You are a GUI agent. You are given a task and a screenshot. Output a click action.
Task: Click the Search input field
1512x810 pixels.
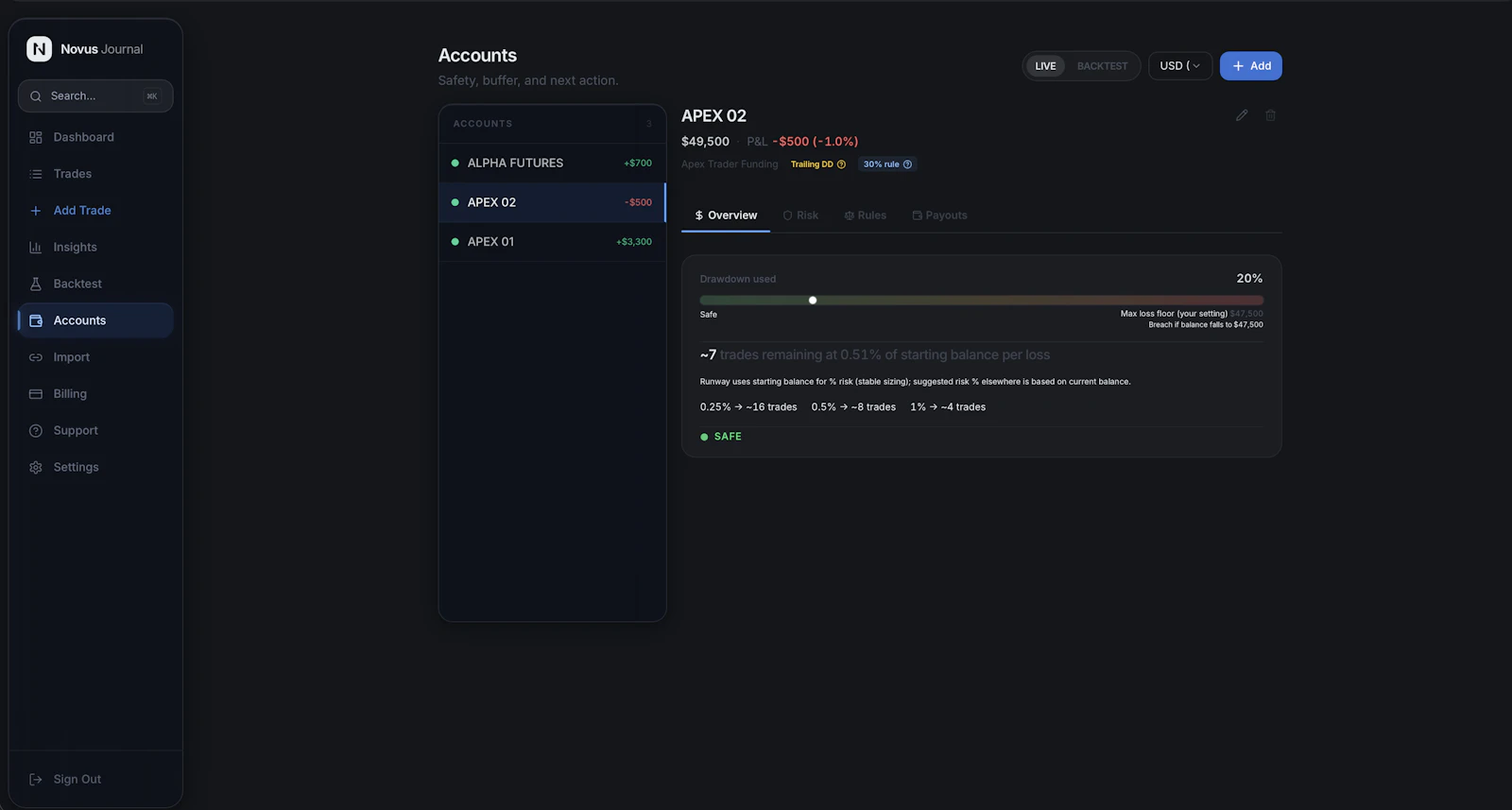tap(95, 96)
